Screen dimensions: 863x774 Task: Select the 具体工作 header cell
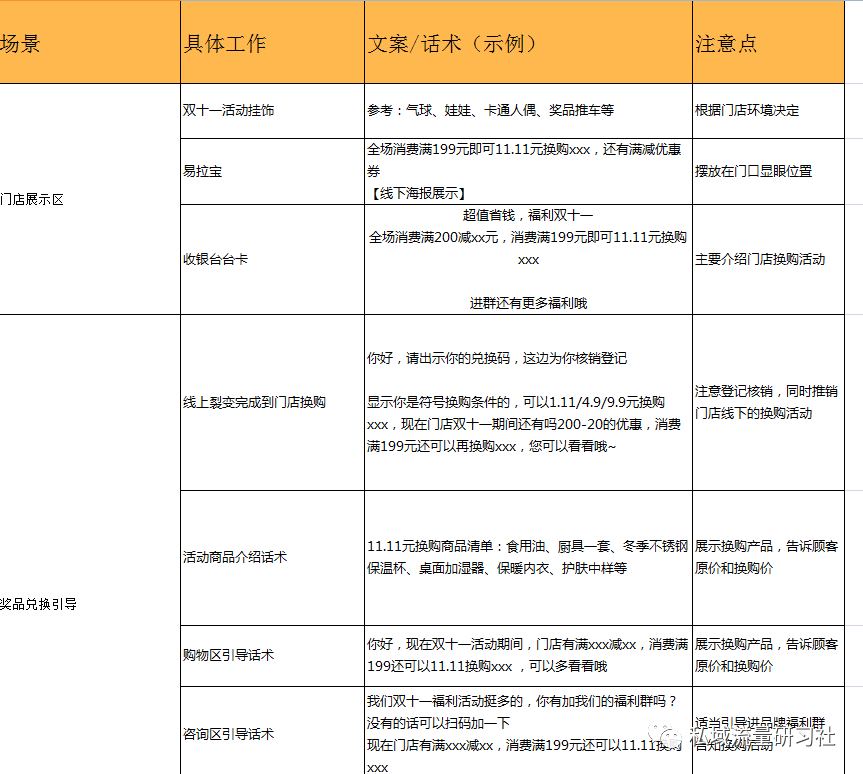point(272,42)
